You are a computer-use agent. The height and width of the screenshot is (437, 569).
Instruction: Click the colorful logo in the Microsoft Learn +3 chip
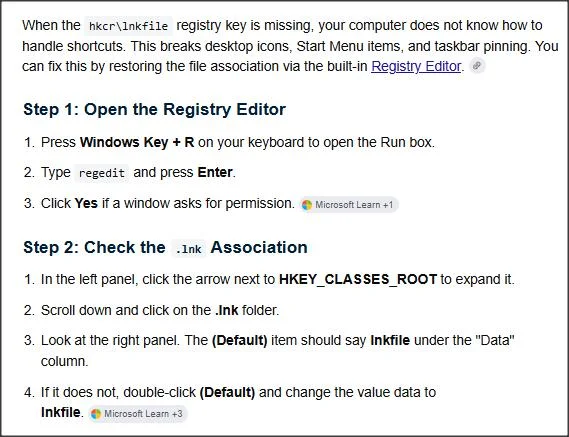click(x=96, y=414)
